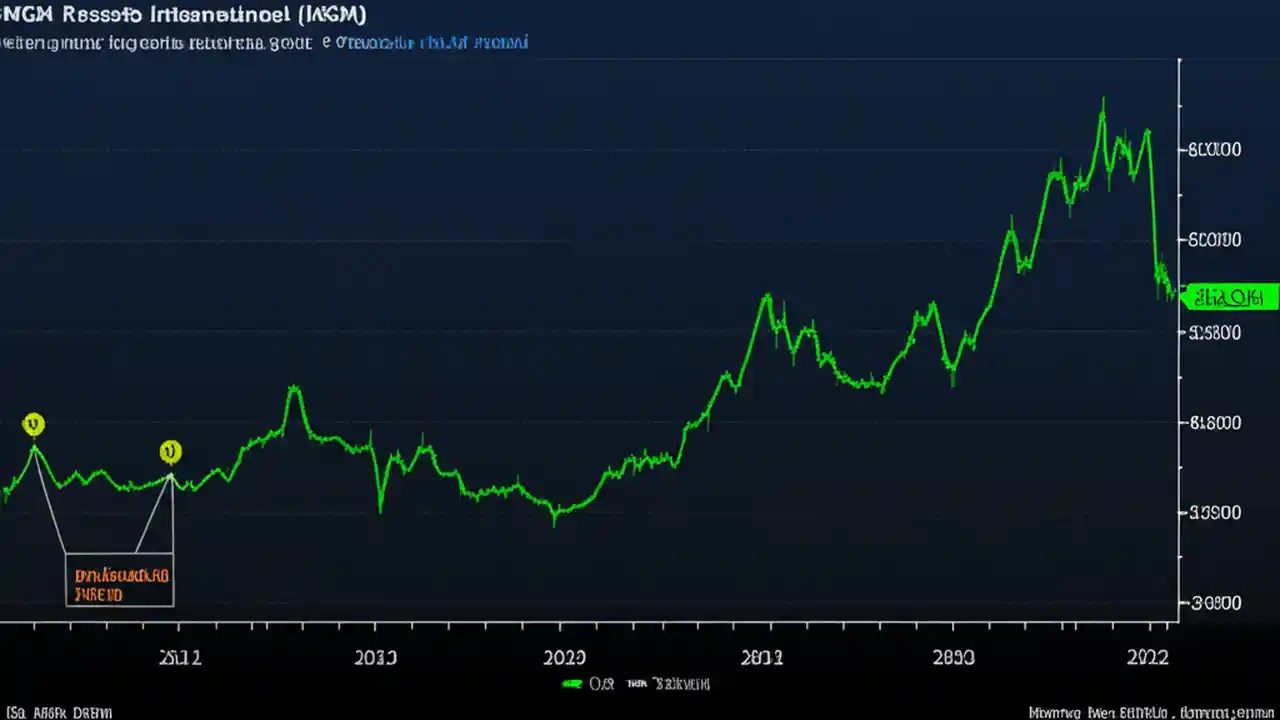Viewport: 1280px width, 720px height.
Task: Click the source credit at bottom left
Action: click(x=60, y=712)
